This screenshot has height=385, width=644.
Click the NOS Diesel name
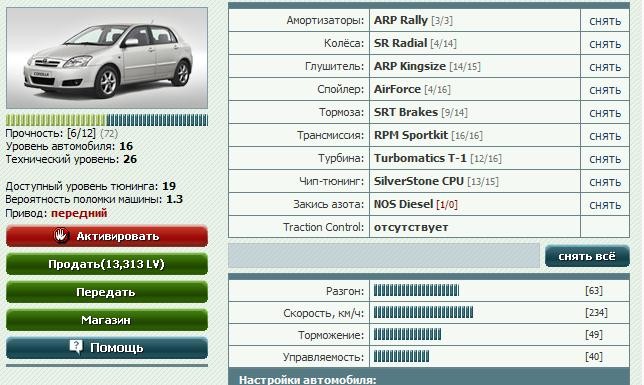click(403, 204)
